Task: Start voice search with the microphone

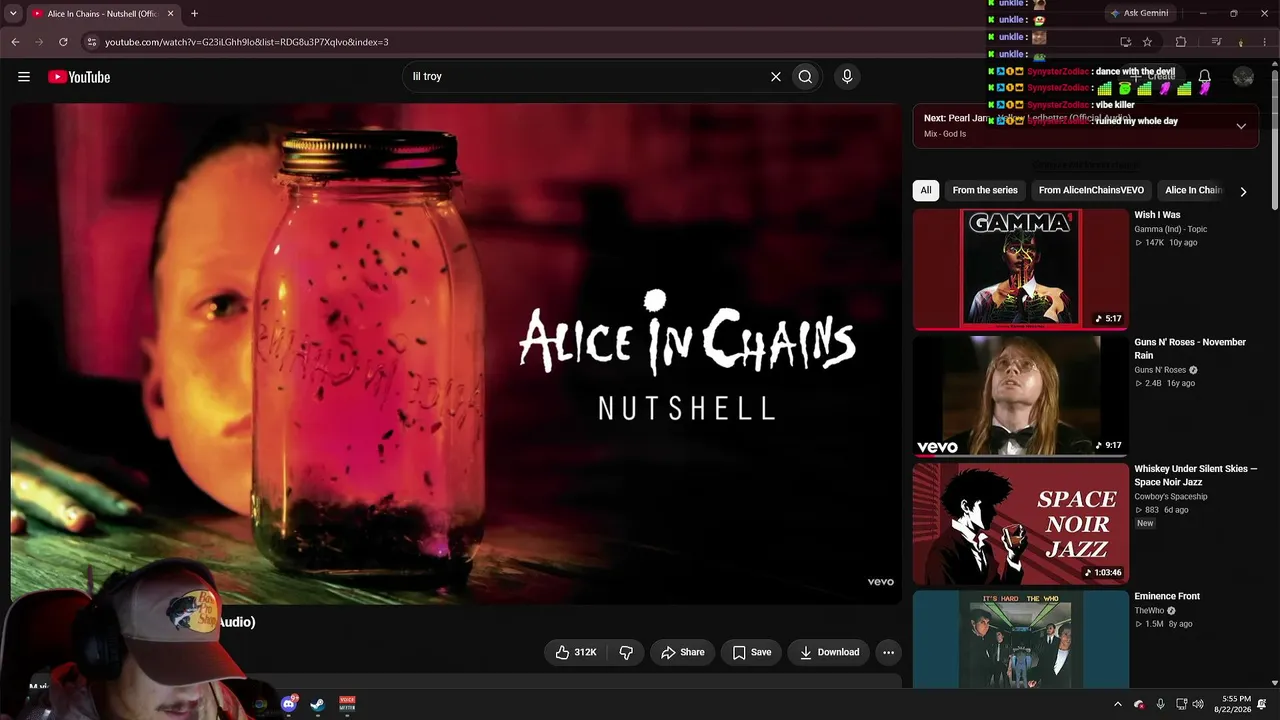Action: coord(847,77)
